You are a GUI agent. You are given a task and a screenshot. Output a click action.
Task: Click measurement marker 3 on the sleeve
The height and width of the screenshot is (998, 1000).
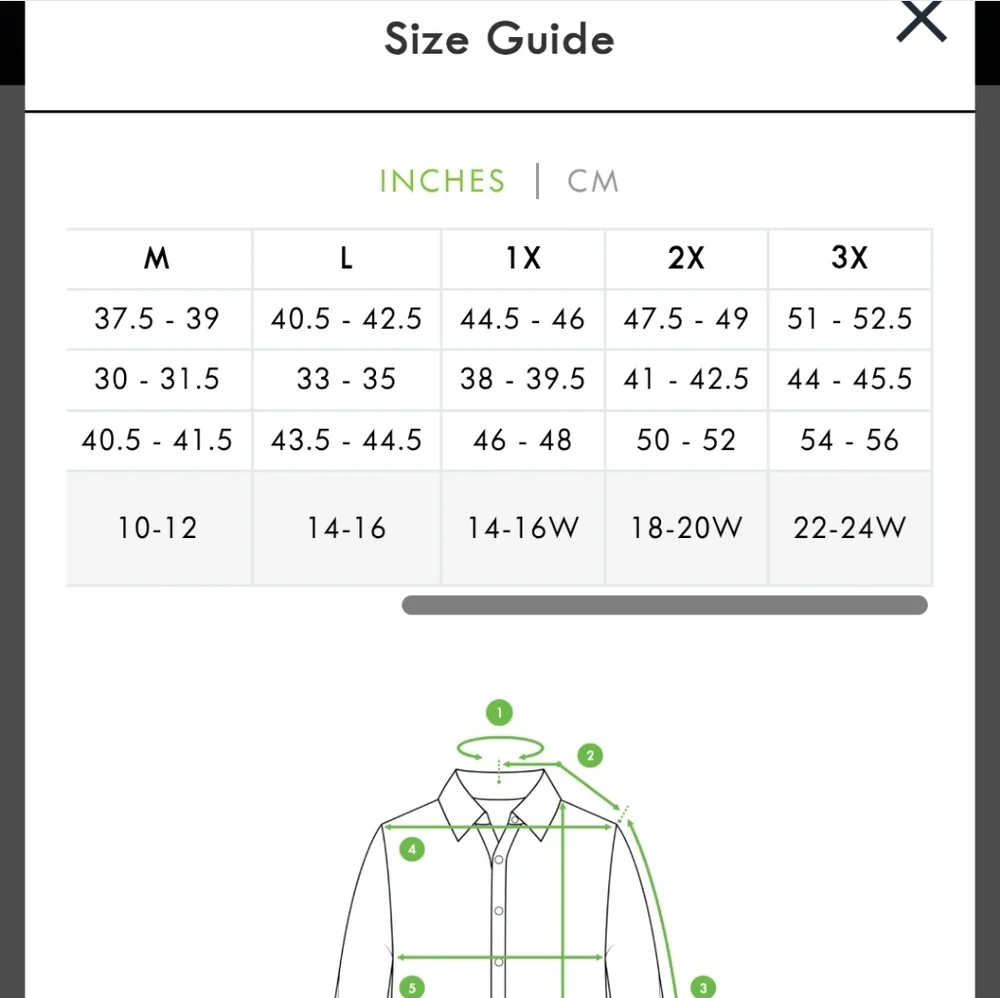pos(703,987)
